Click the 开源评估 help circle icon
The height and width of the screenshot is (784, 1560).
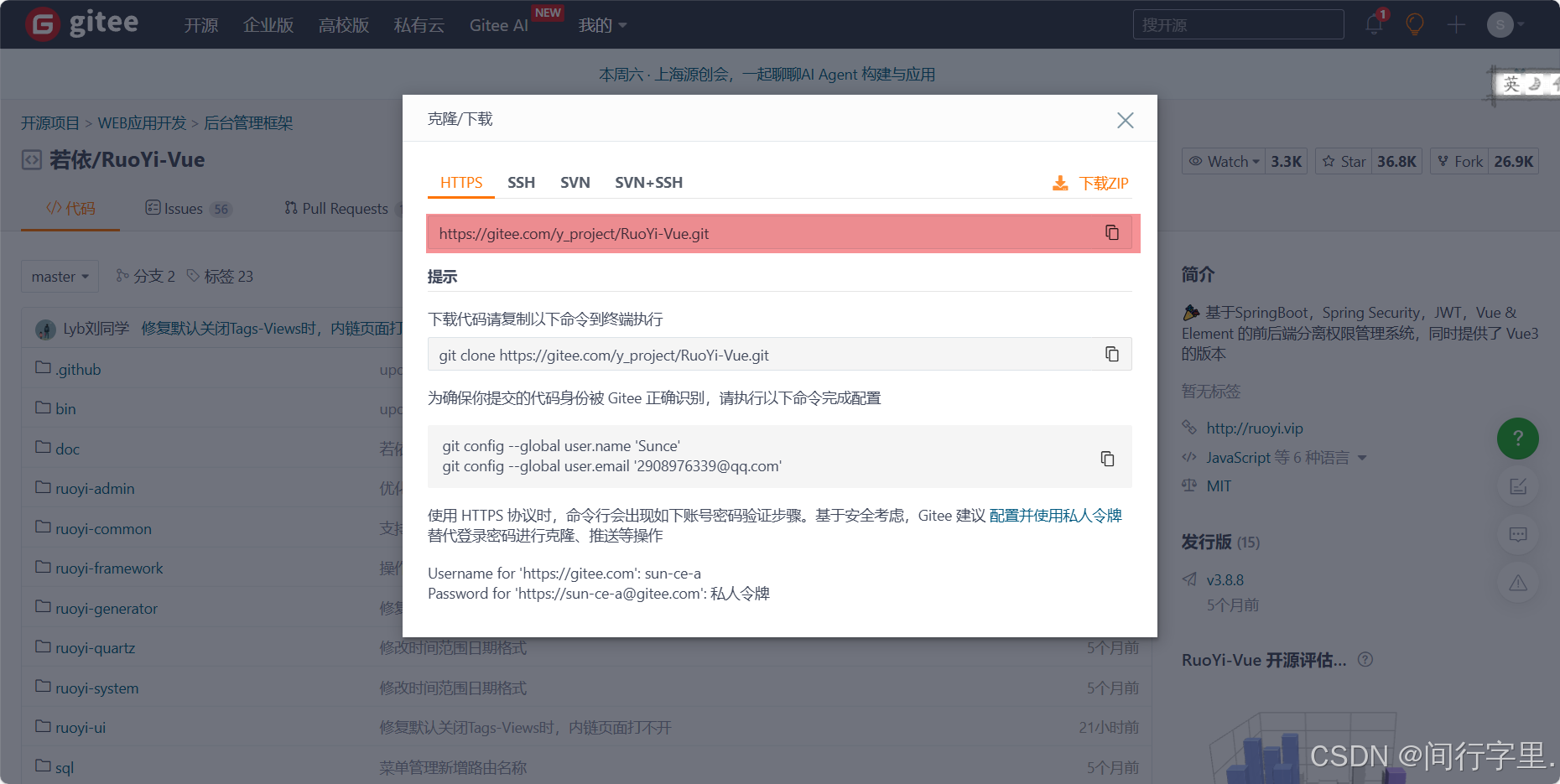point(1365,659)
